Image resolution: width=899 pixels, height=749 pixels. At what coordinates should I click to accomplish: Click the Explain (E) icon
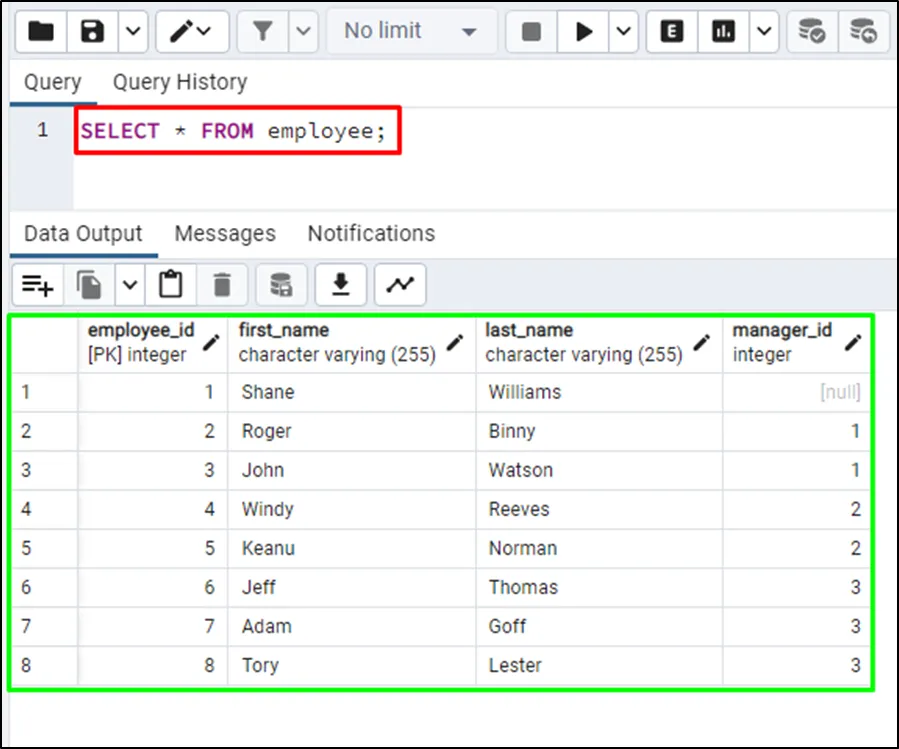(672, 31)
